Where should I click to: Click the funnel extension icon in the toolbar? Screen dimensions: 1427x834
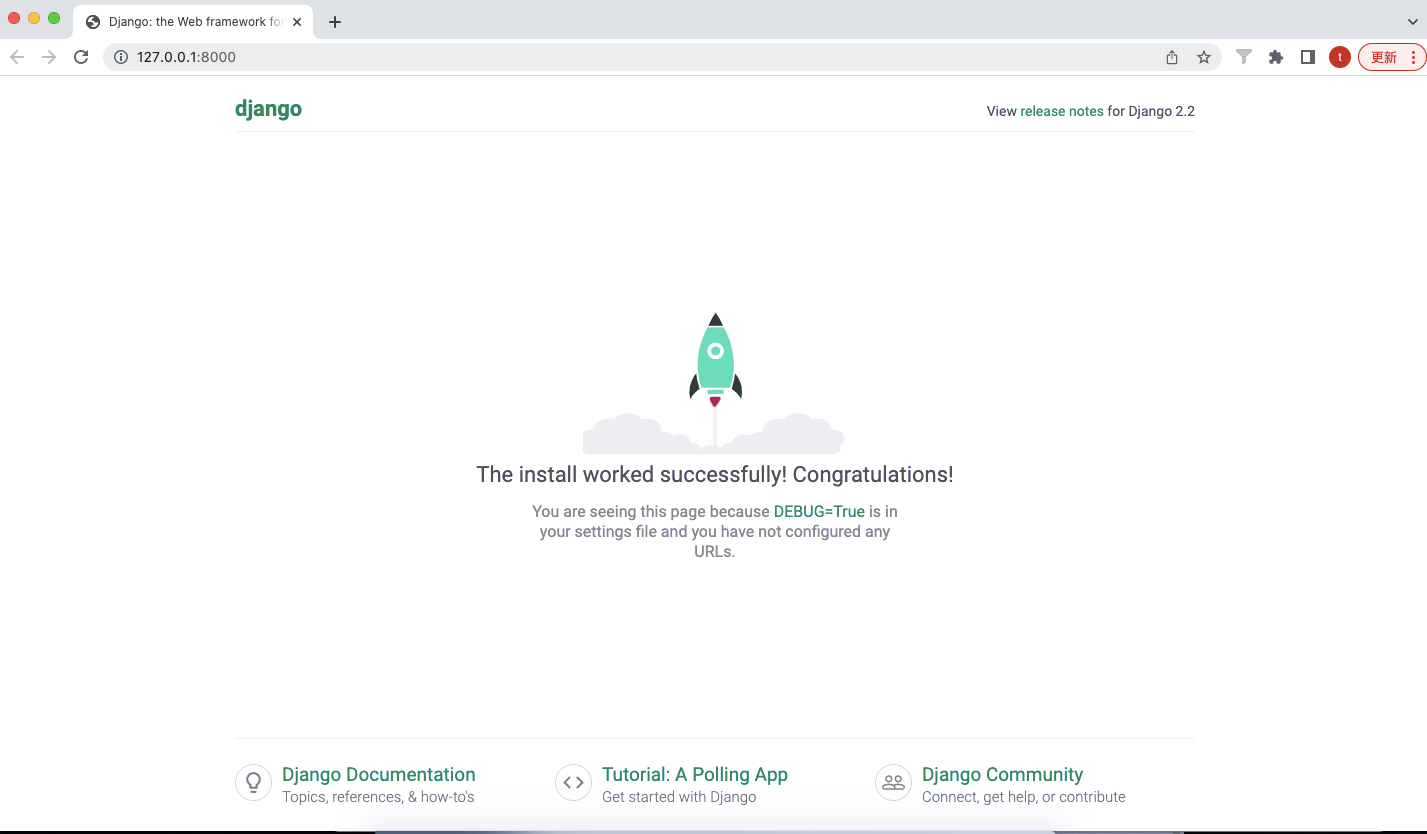[x=1243, y=57]
